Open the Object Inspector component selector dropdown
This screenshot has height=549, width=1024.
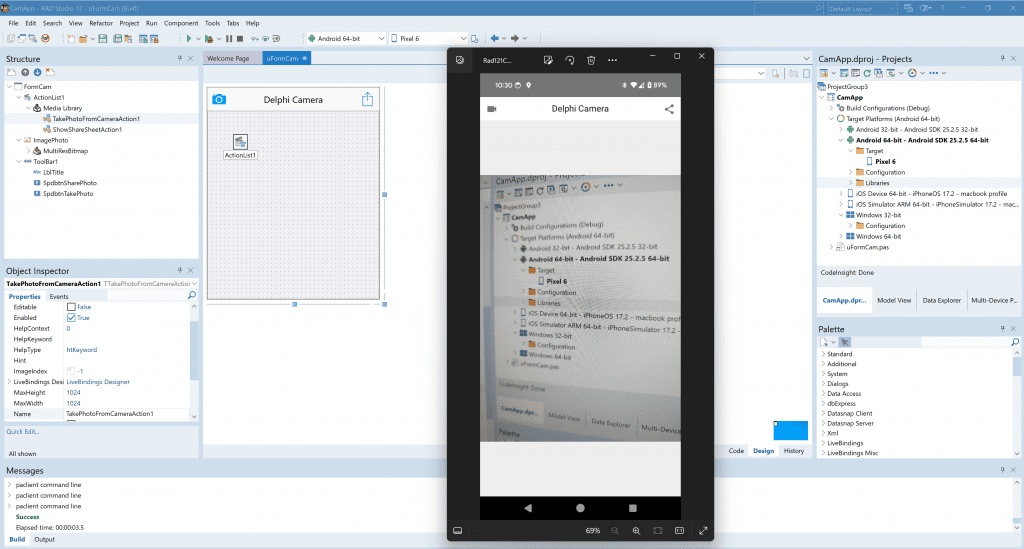pyautogui.click(x=194, y=284)
